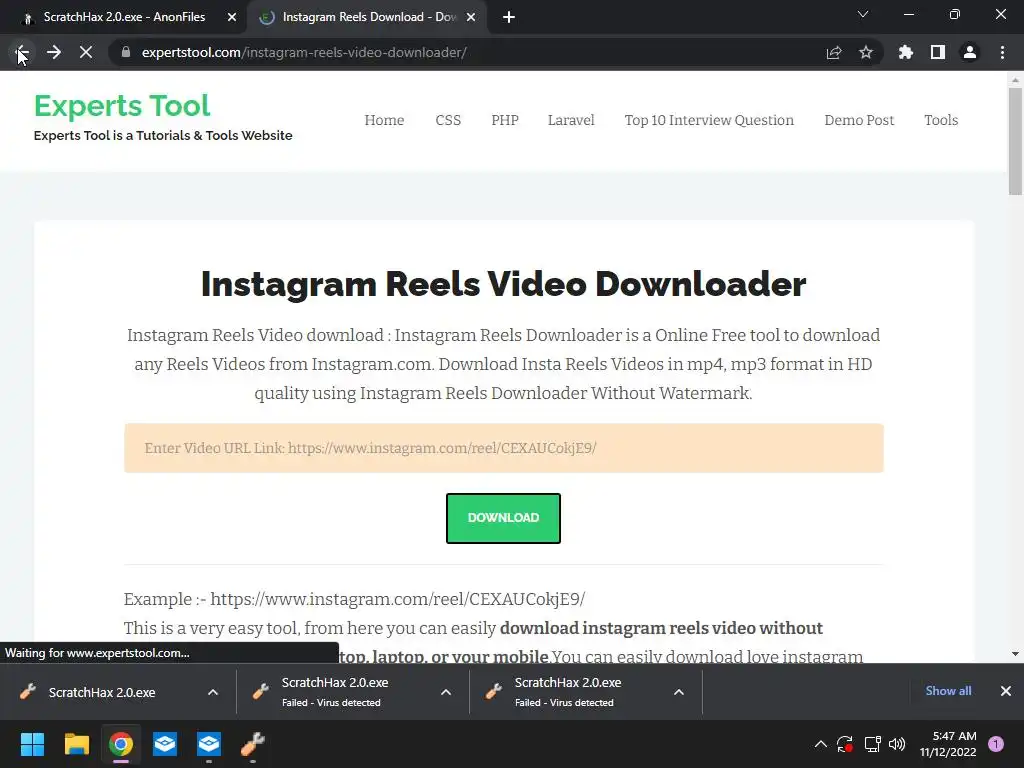The width and height of the screenshot is (1024, 768).
Task: Click the sync status tray icon
Action: (845, 744)
